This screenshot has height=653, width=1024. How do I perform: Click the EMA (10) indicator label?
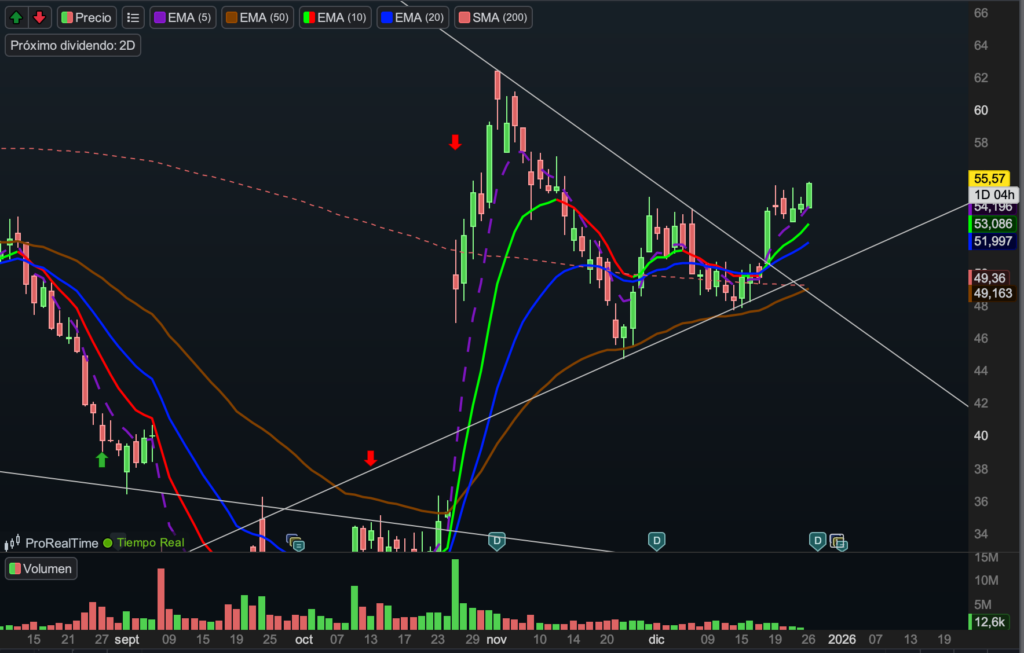click(335, 17)
